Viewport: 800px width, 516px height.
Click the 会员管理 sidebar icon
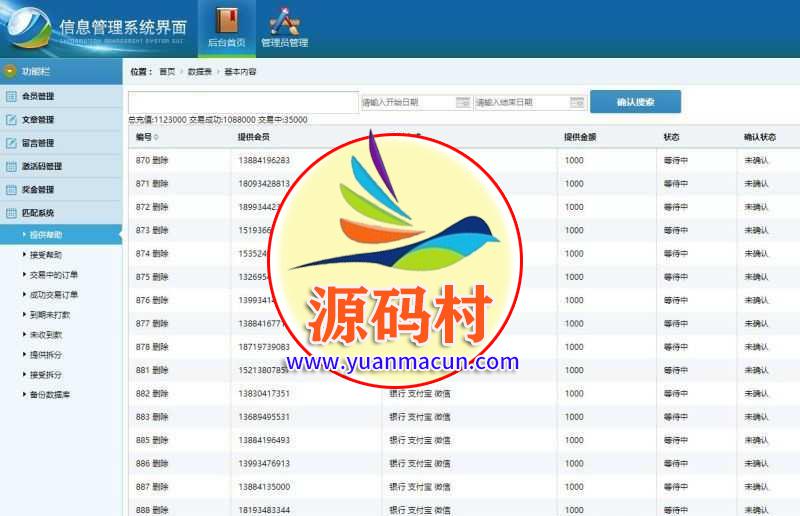coord(12,97)
